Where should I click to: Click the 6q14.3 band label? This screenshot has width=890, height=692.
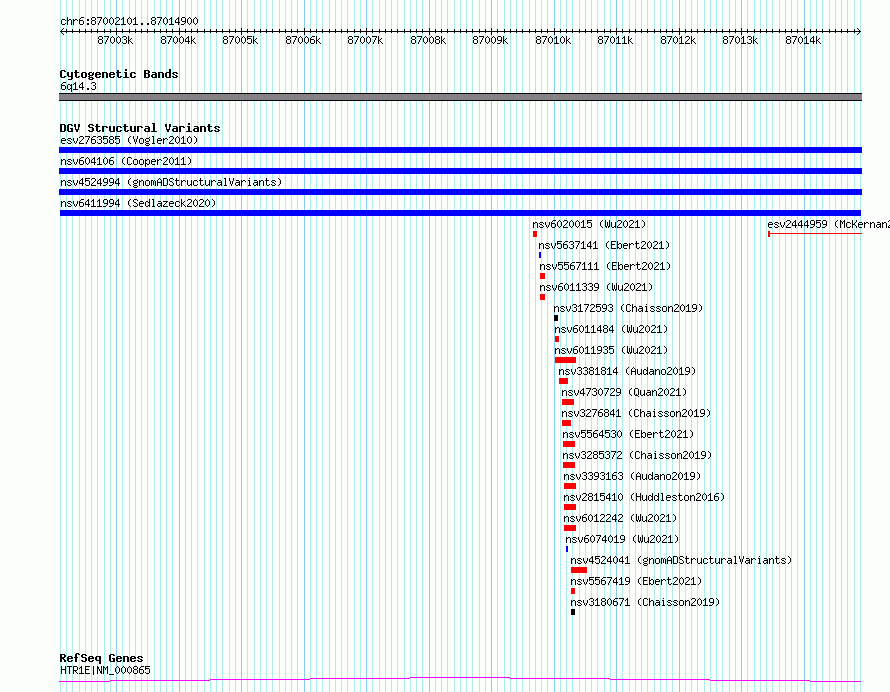78,86
